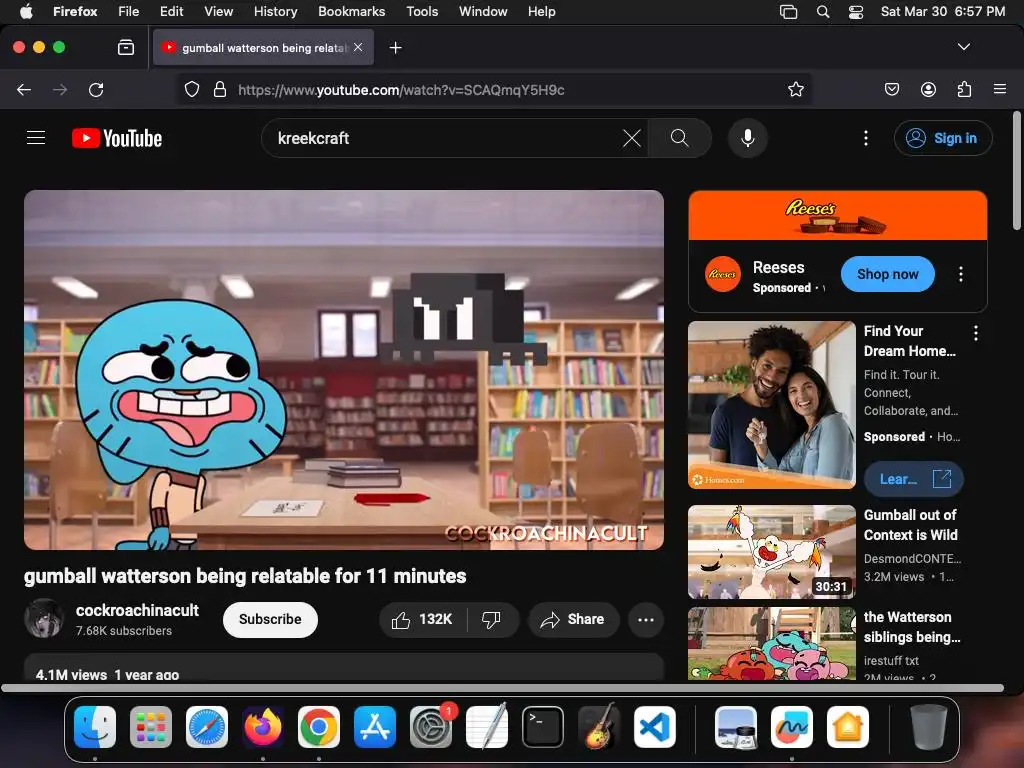
Task: Open a new browser tab
Action: [395, 48]
